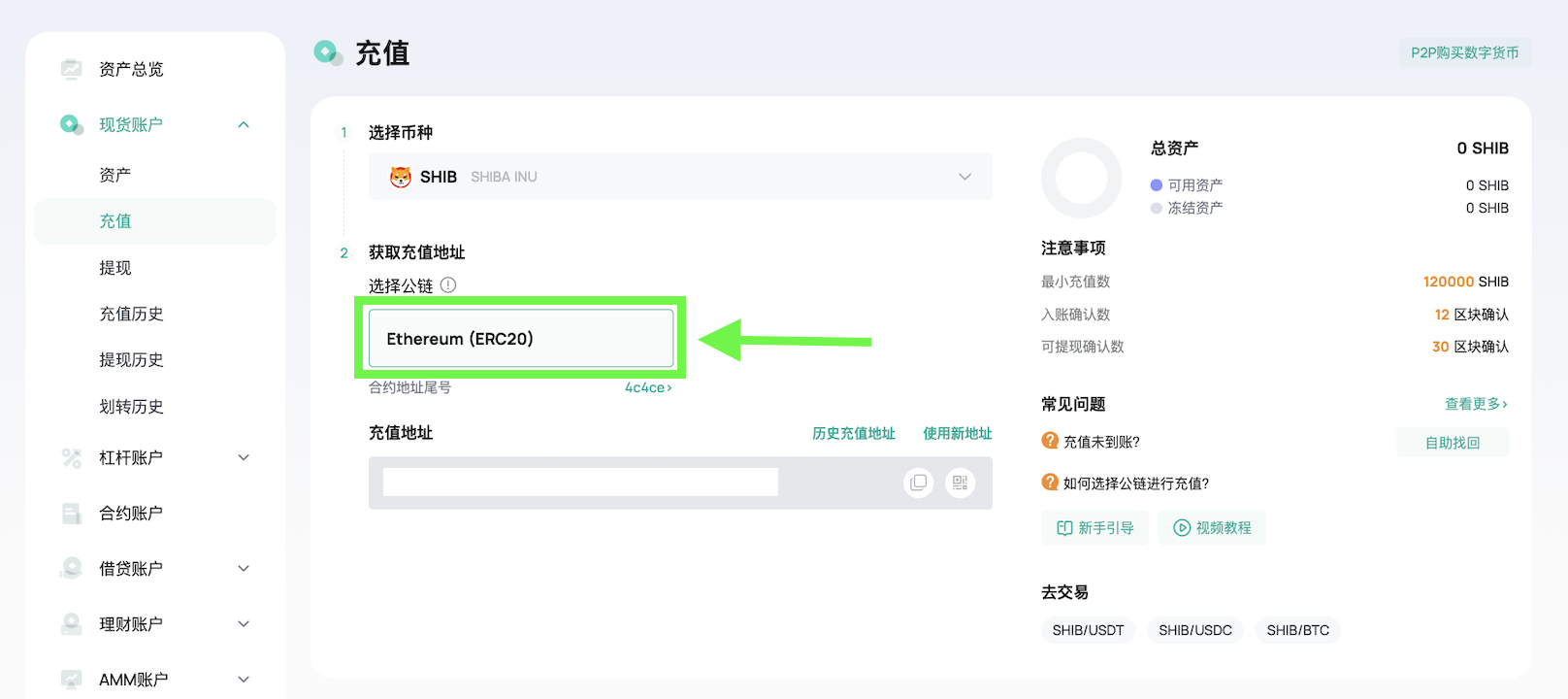This screenshot has height=699, width=1568.
Task: Open 充值未到账? FAQ text
Action: coord(1101,442)
